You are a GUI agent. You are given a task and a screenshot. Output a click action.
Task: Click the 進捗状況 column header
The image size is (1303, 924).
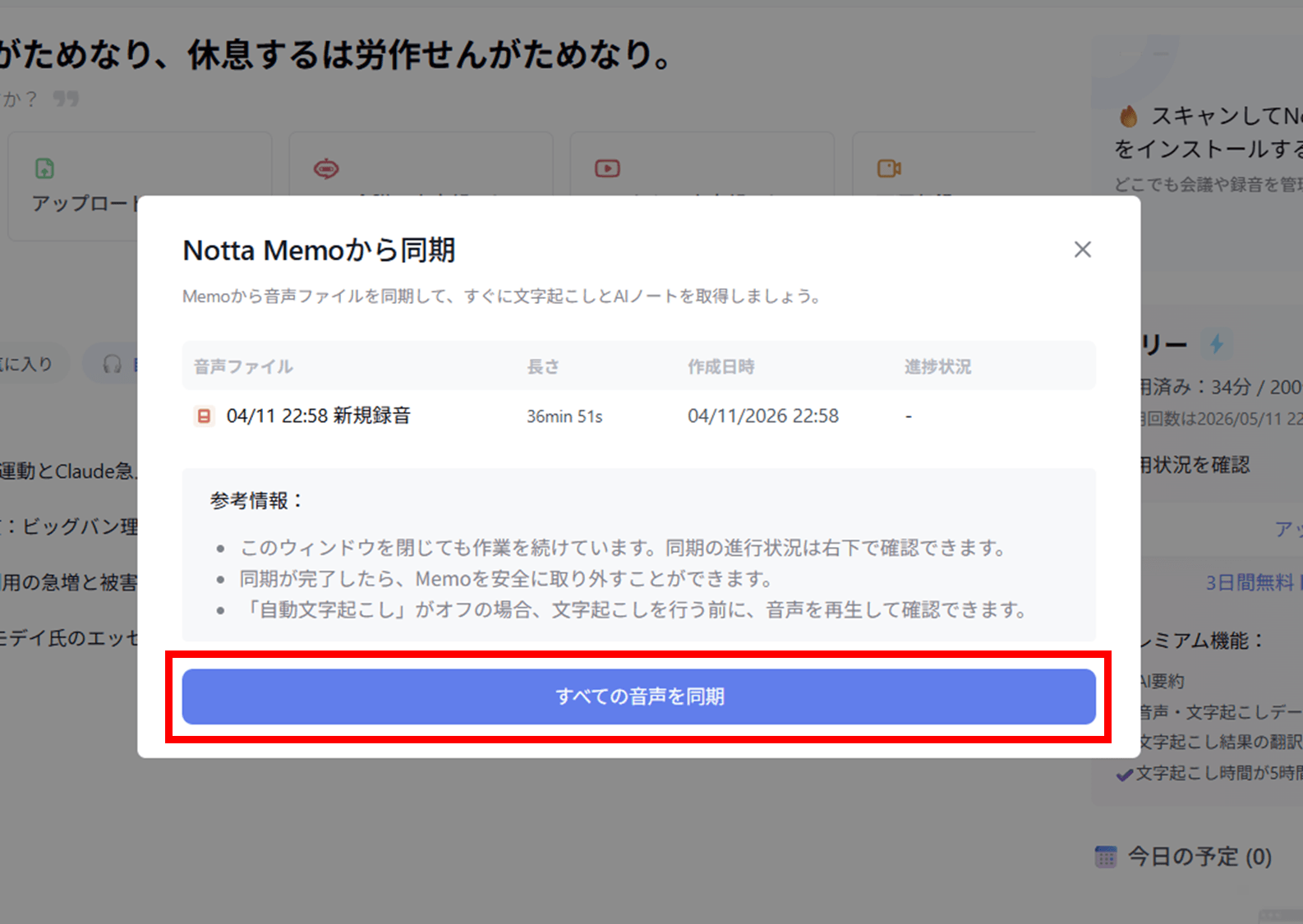(937, 366)
